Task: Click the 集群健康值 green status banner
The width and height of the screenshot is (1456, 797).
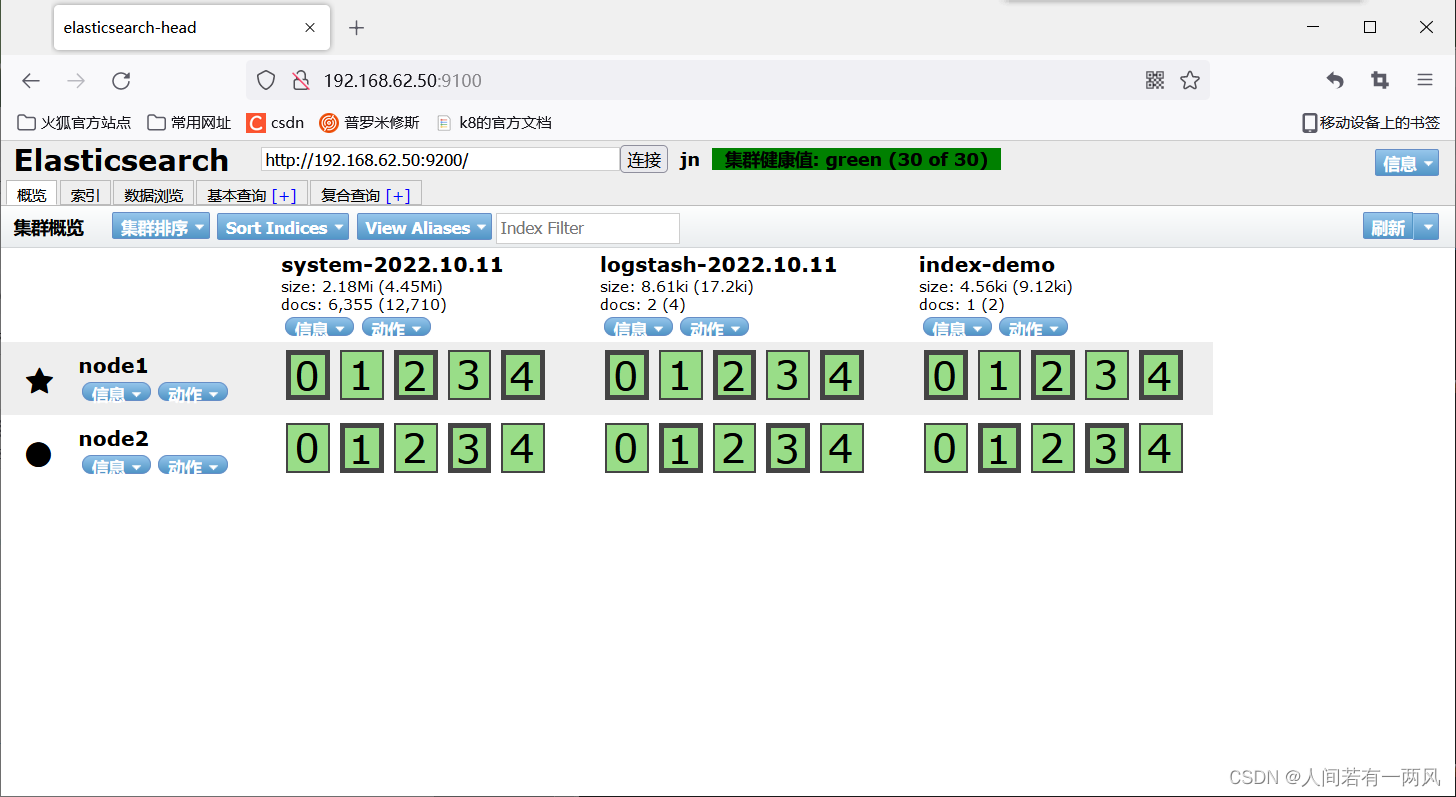Action: pyautogui.click(x=856, y=160)
